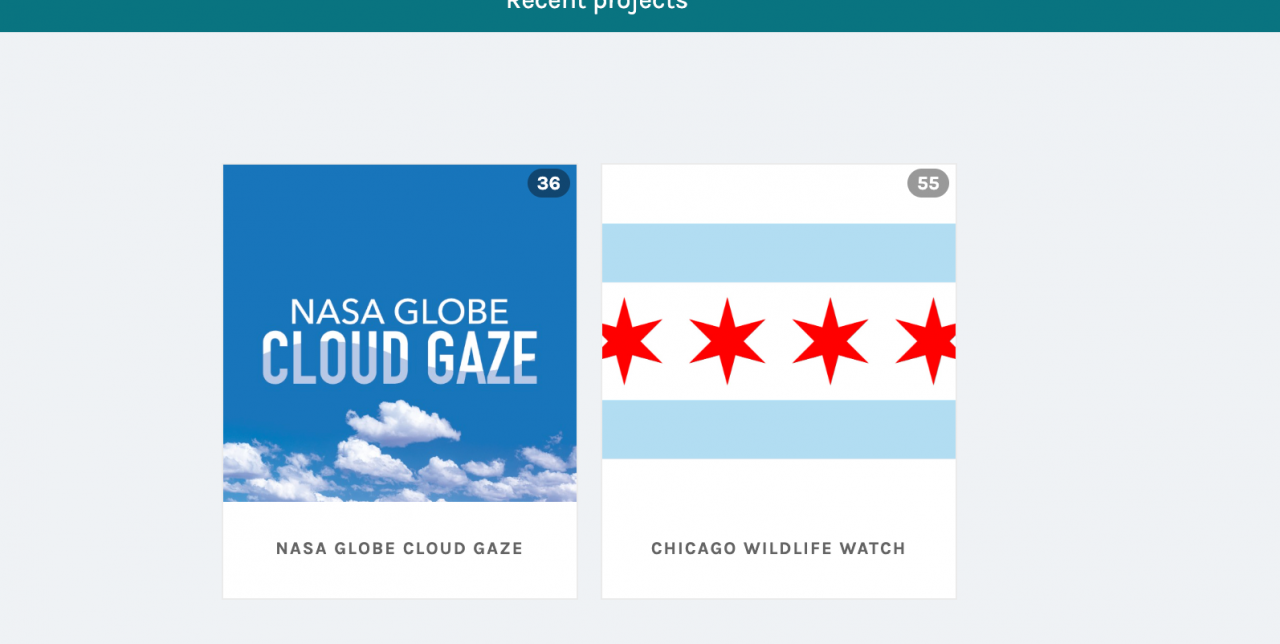Click the Recent projects heading
Viewport: 1280px width, 644px height.
pyautogui.click(x=597, y=5)
